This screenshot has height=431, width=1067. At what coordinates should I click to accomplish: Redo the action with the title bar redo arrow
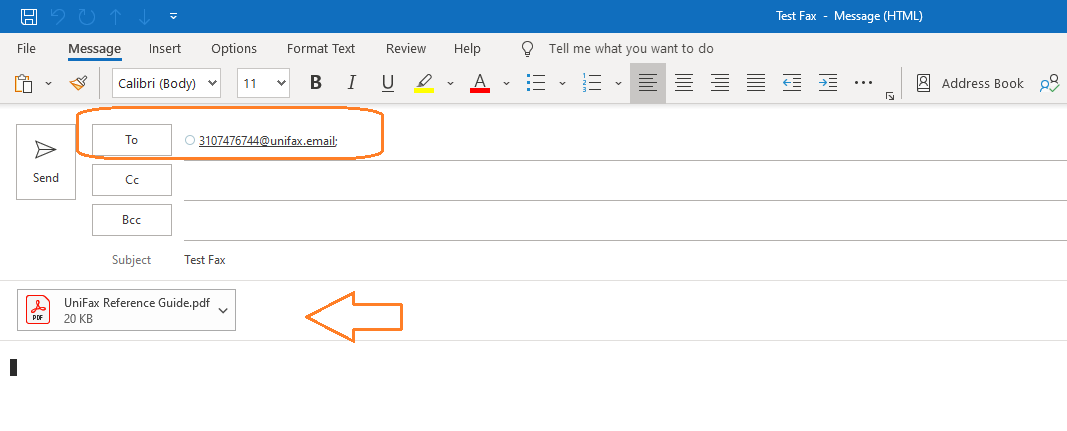(86, 16)
